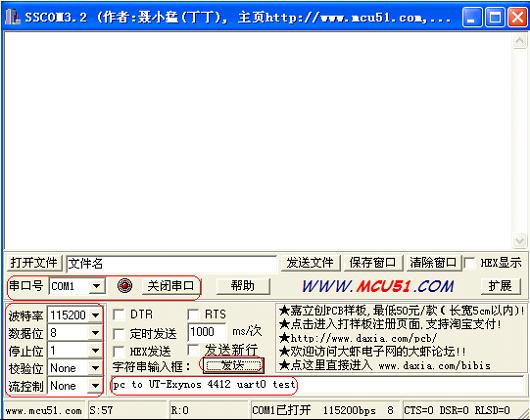Click the scroll up arrow of receive window
This screenshot has height=420, width=530.
(519, 42)
